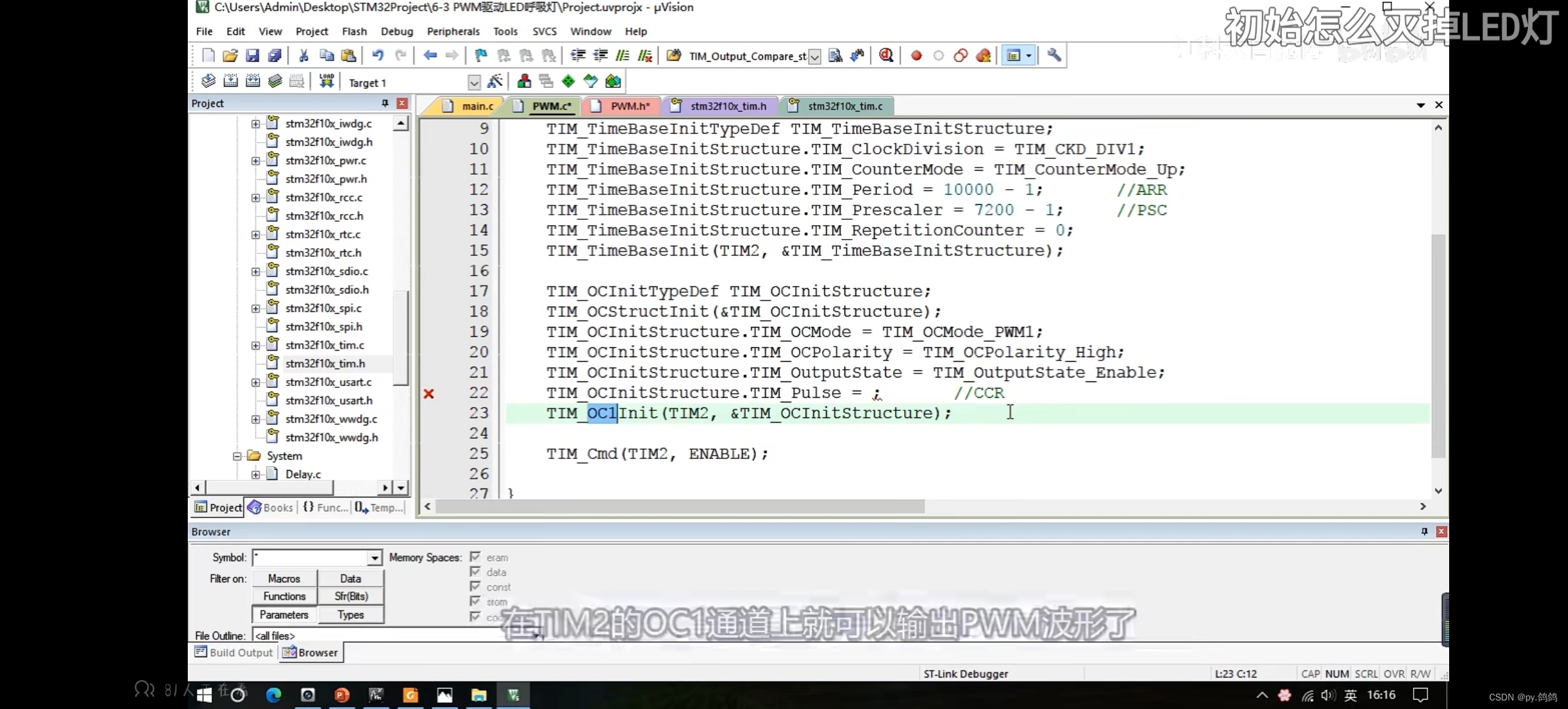This screenshot has width=1568, height=709.
Task: Select stm32f10x_tim.h in project tree
Action: [325, 364]
